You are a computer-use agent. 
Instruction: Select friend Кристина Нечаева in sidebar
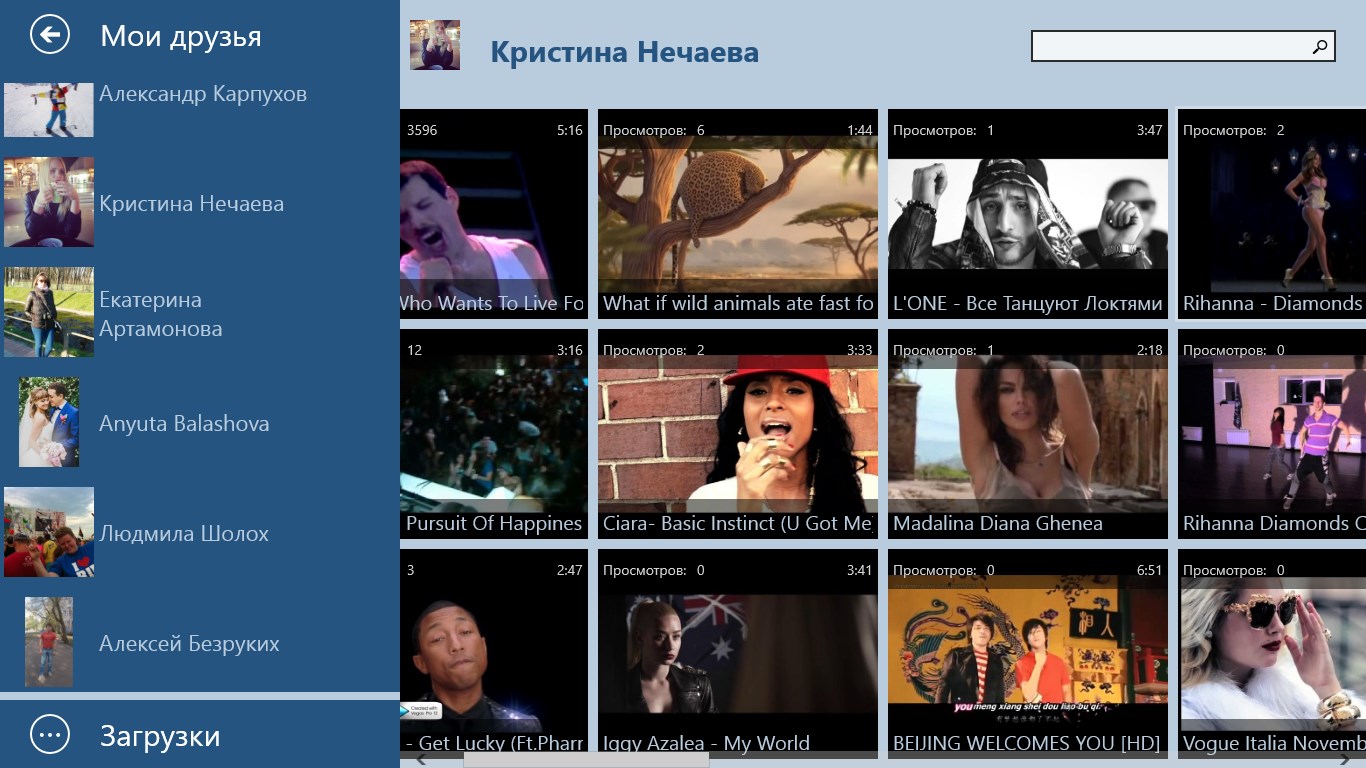coord(200,202)
